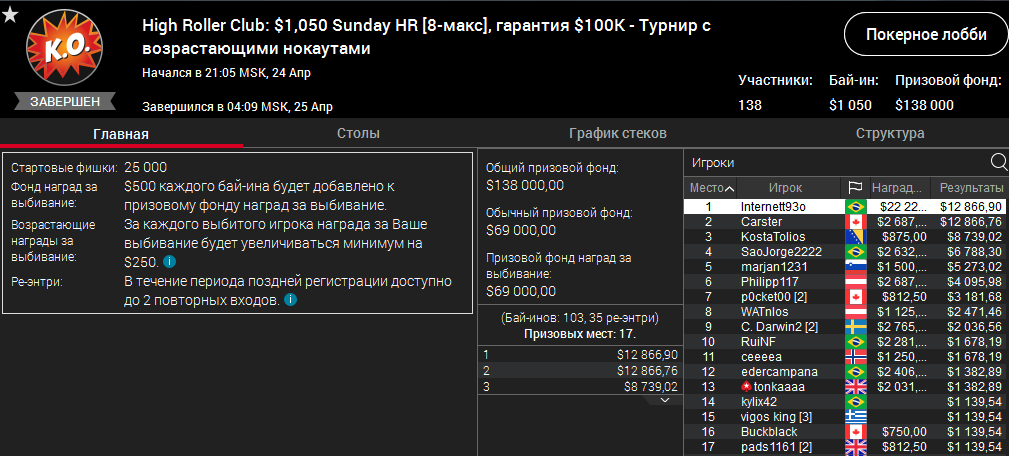This screenshot has height=456, width=1009.
Task: Click the Покерное лобби button
Action: point(925,35)
